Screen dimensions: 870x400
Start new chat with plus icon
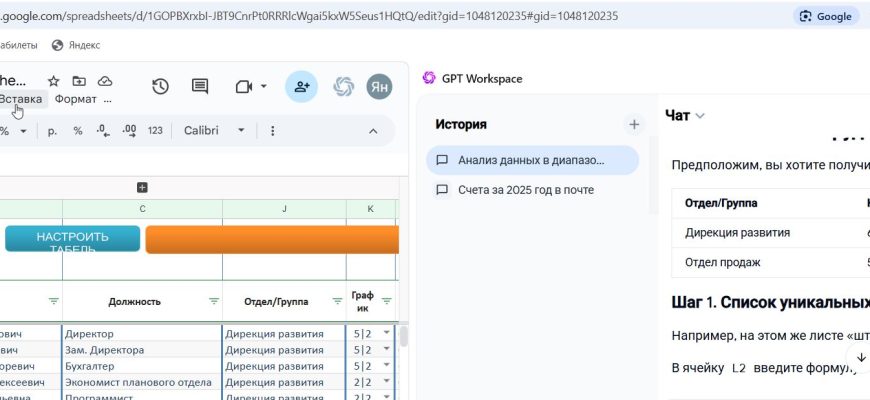[x=633, y=125]
